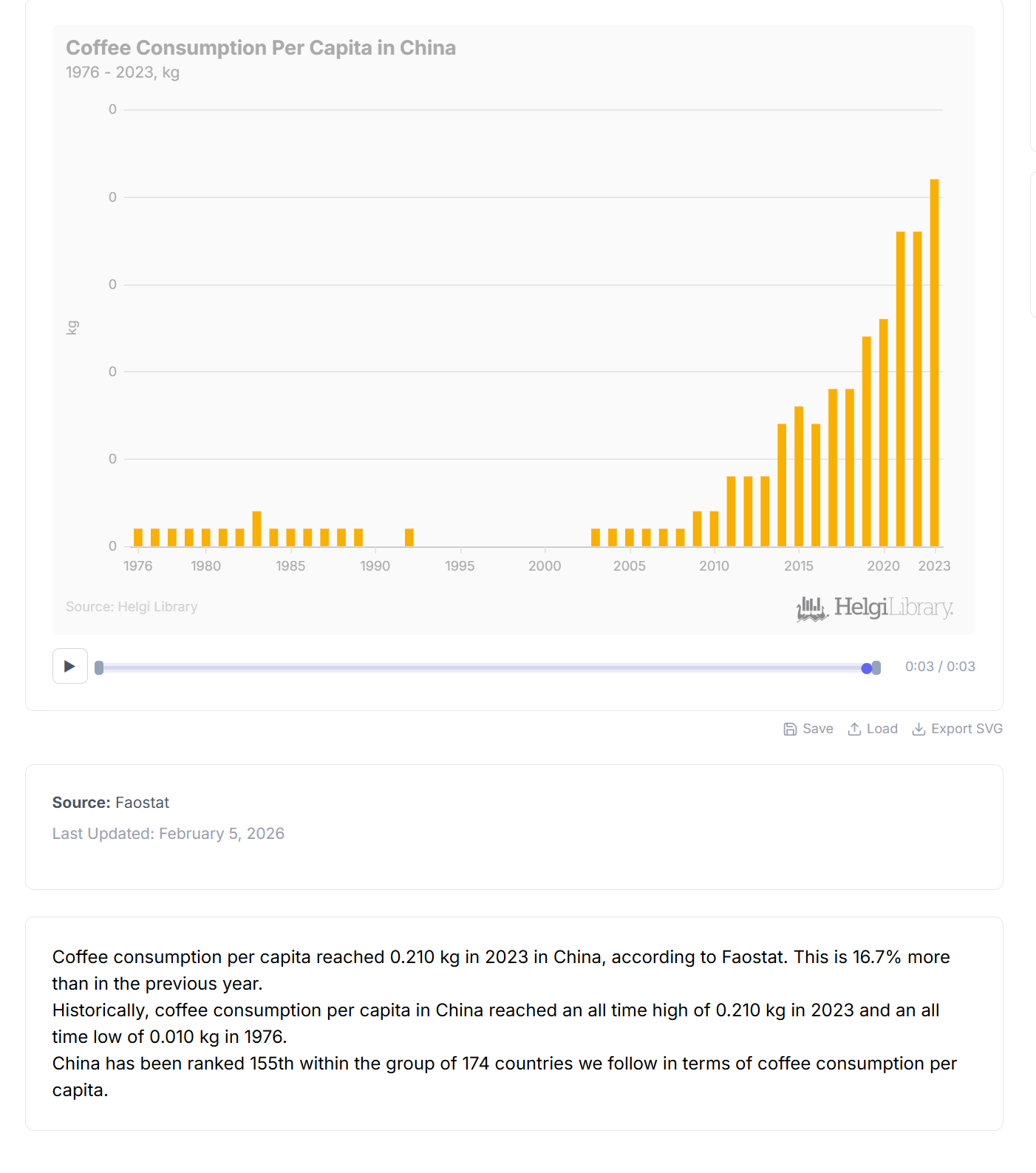This screenshot has height=1173, width=1036.
Task: Click the first bar, for 1976
Action: (138, 537)
